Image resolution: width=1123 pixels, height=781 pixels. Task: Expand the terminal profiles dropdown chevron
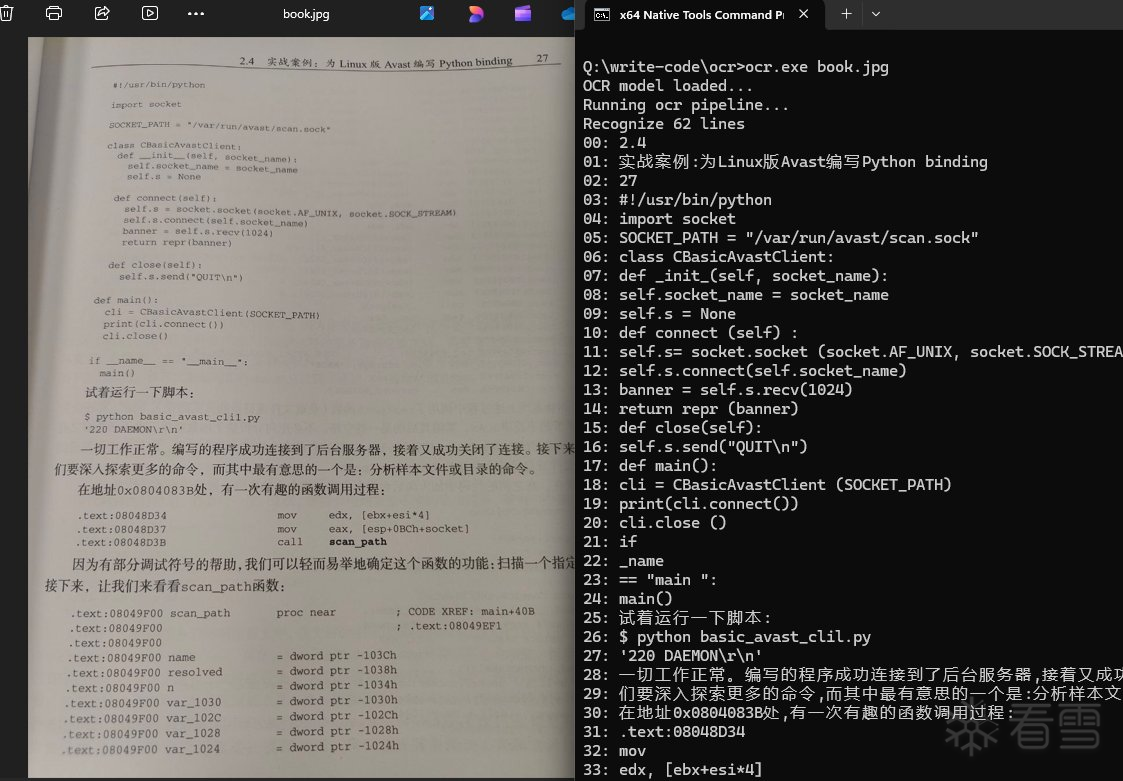pyautogui.click(x=876, y=14)
